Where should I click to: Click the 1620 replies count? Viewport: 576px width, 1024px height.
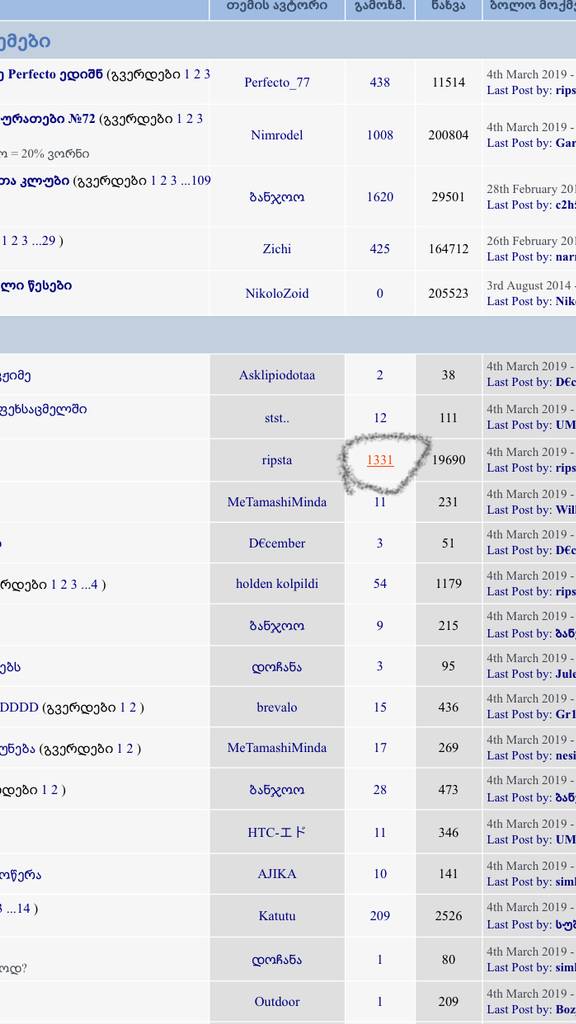tap(380, 197)
